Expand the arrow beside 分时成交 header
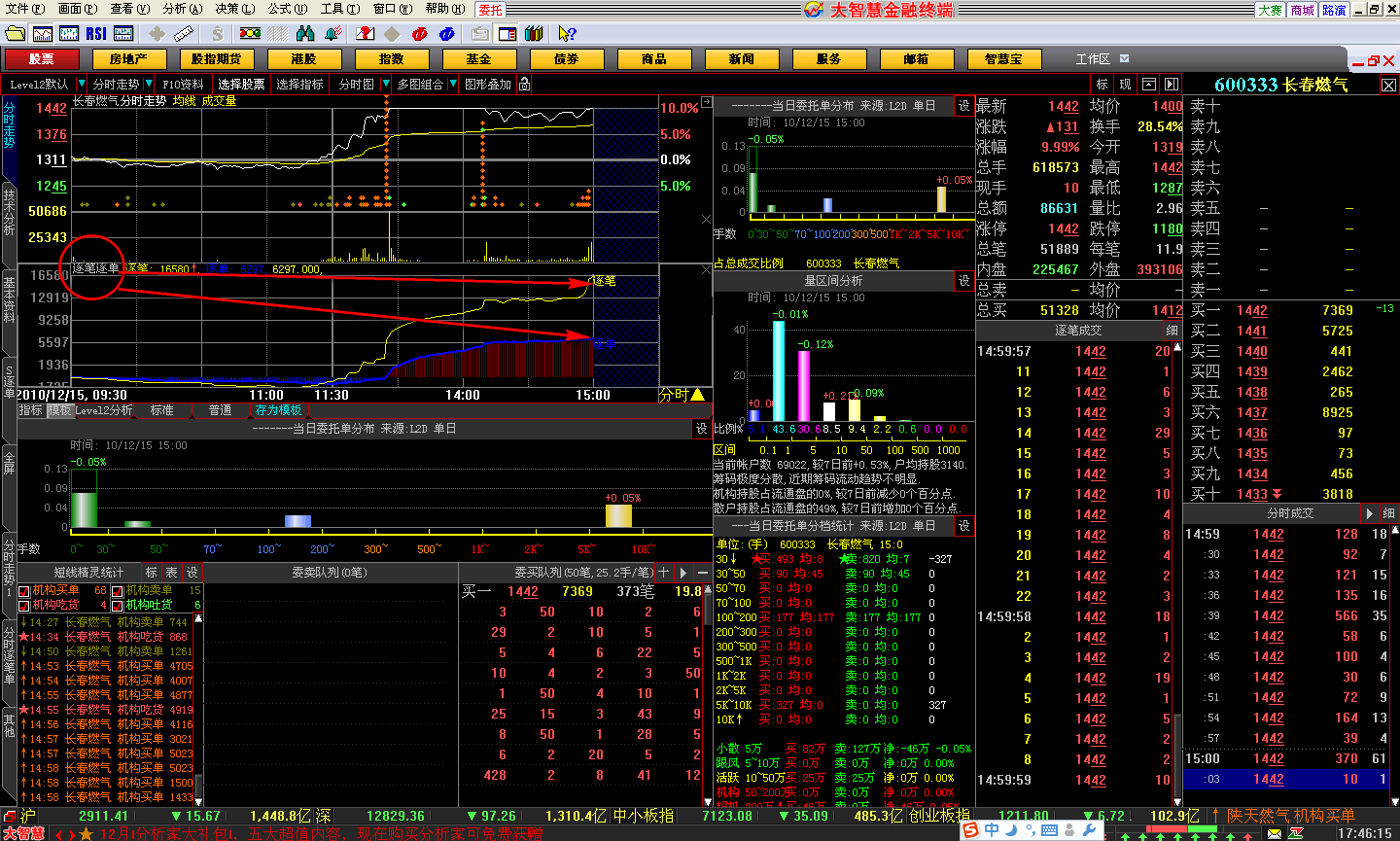This screenshot has width=1400, height=841. [1370, 513]
